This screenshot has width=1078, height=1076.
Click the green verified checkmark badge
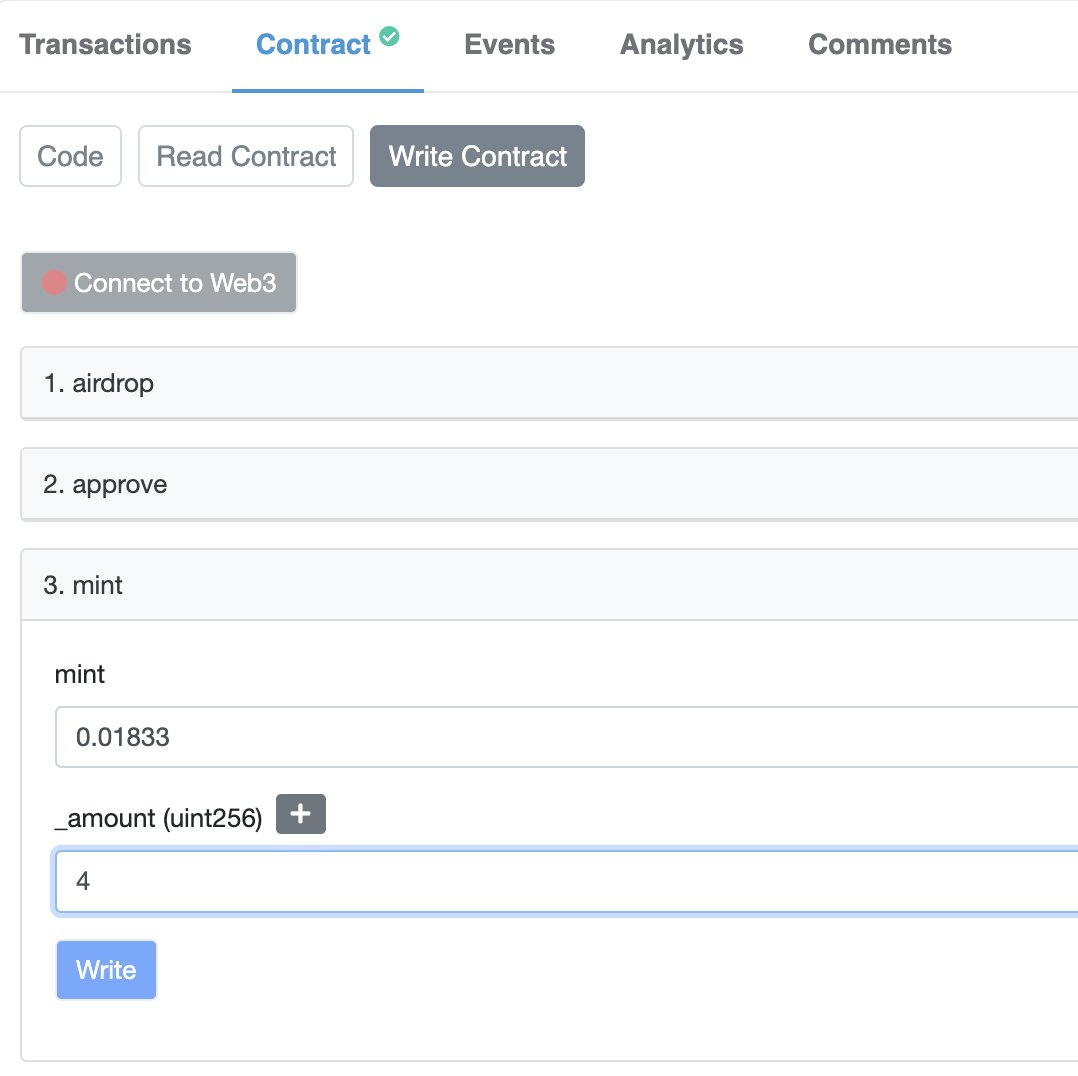click(389, 36)
